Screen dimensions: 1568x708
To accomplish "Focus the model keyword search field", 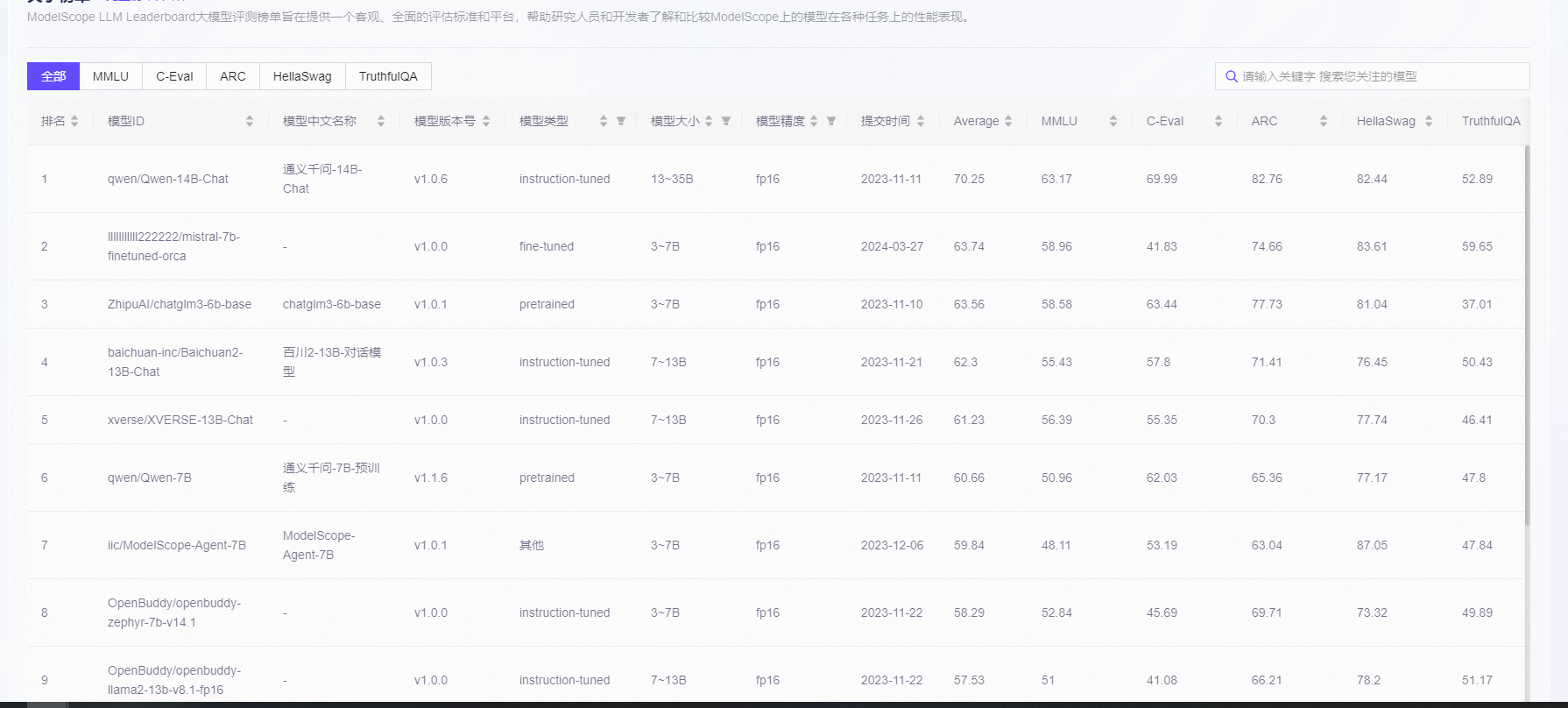I will (1373, 76).
